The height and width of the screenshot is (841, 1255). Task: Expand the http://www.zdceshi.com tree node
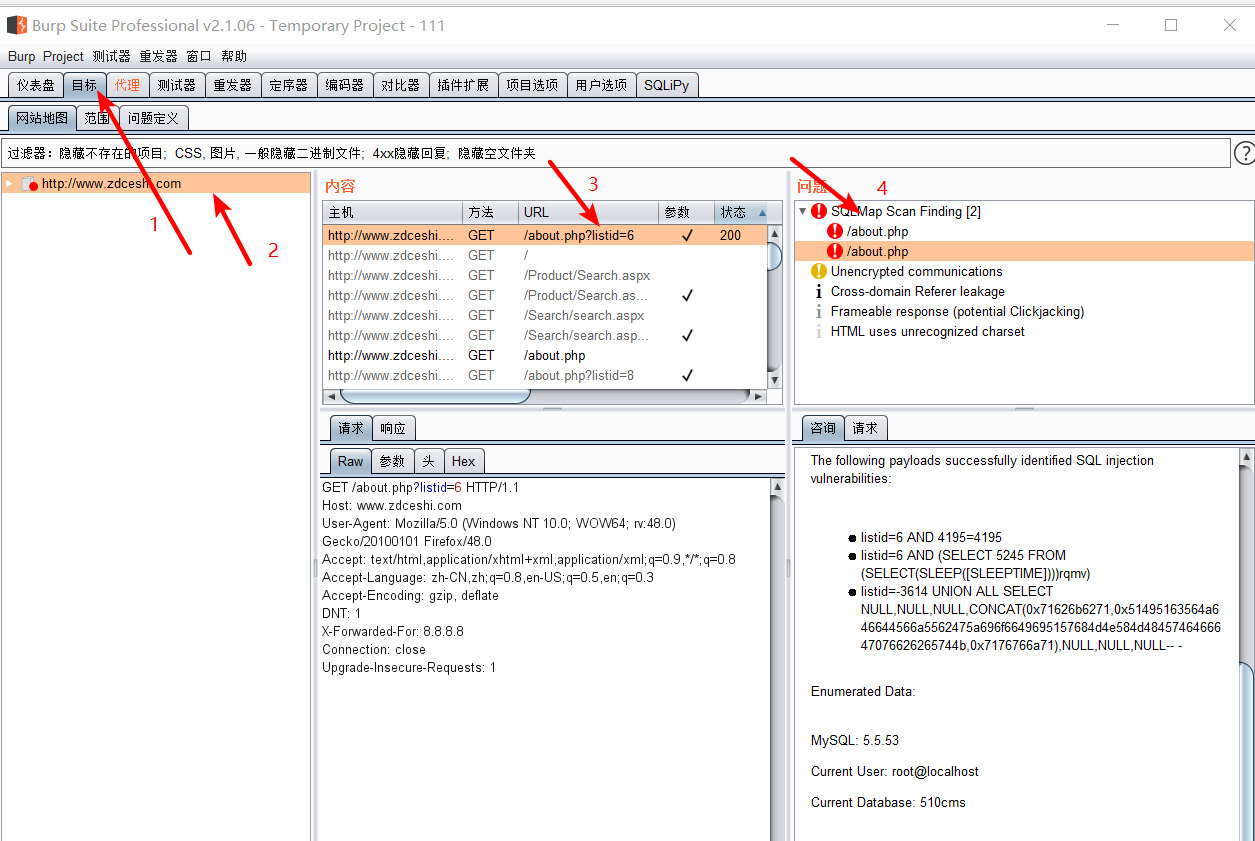[x=9, y=183]
